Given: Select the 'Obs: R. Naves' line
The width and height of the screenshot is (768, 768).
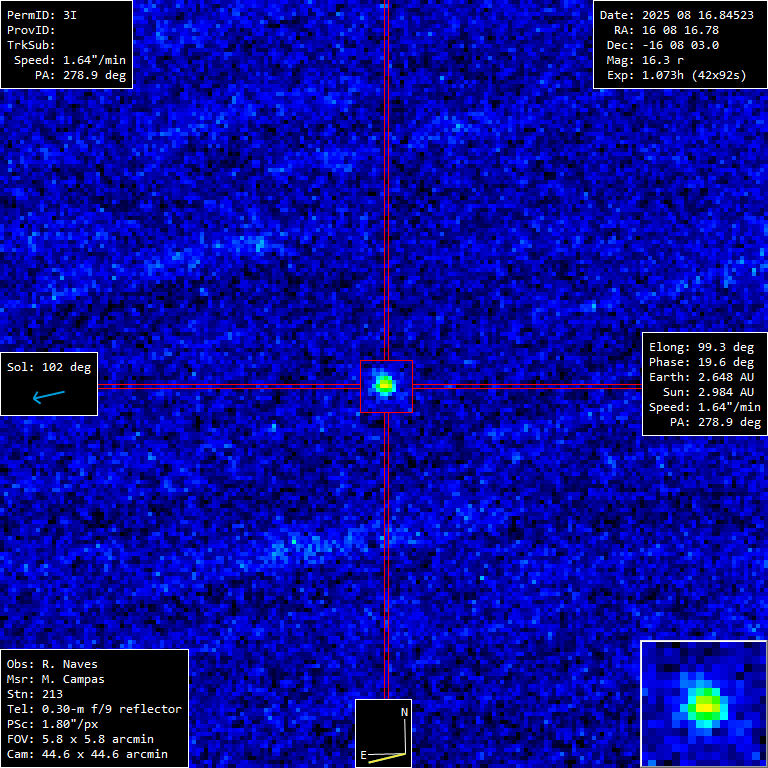Looking at the screenshot, I should (x=52, y=665).
